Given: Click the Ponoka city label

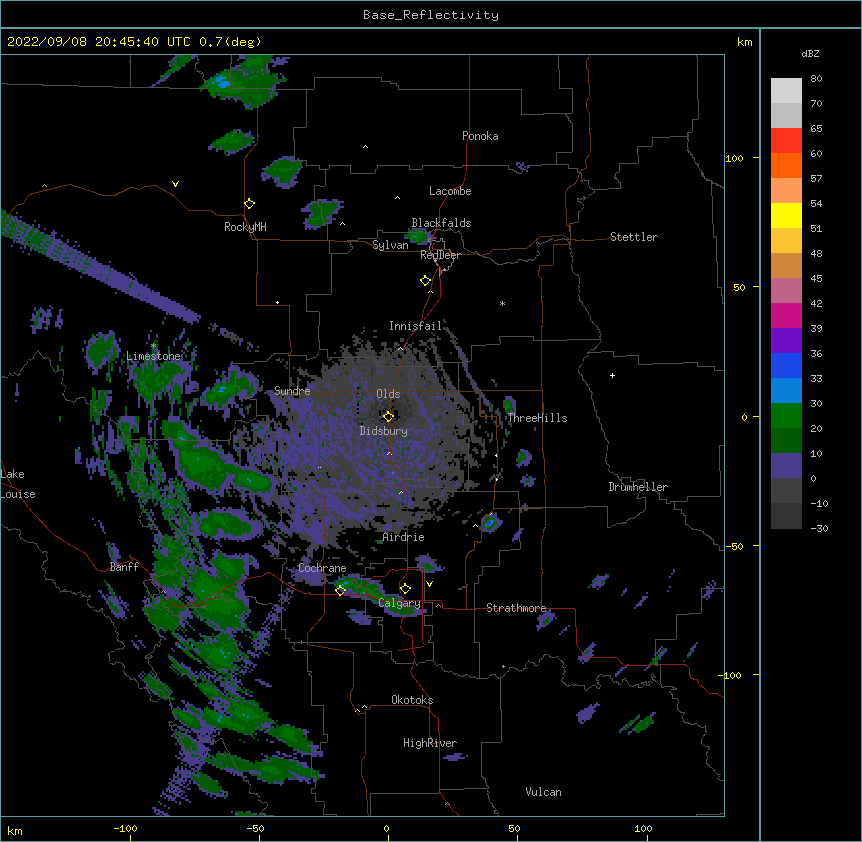Looking at the screenshot, I should pyautogui.click(x=480, y=136).
